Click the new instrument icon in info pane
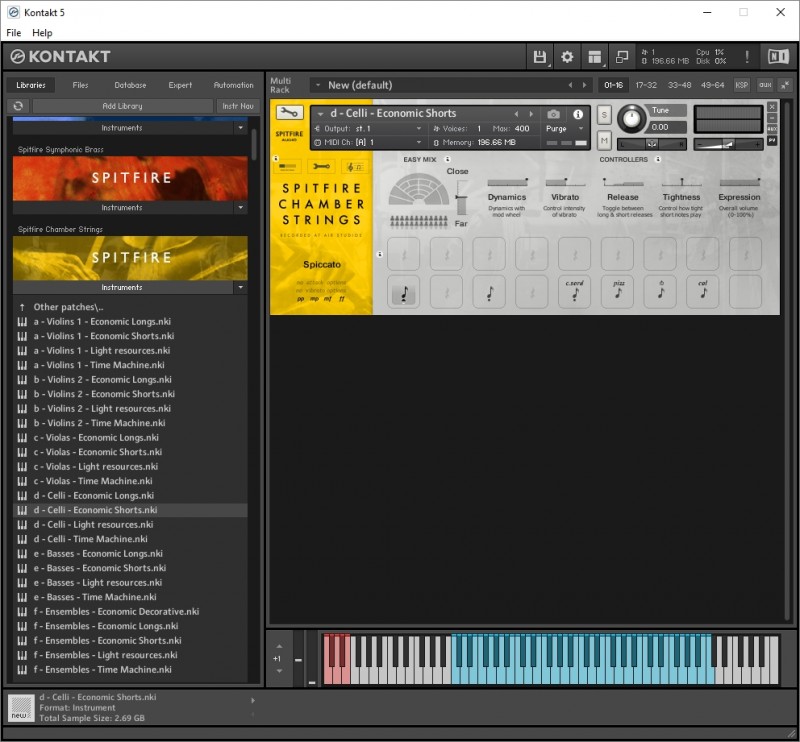Screen dimensions: 800x742 (21, 708)
